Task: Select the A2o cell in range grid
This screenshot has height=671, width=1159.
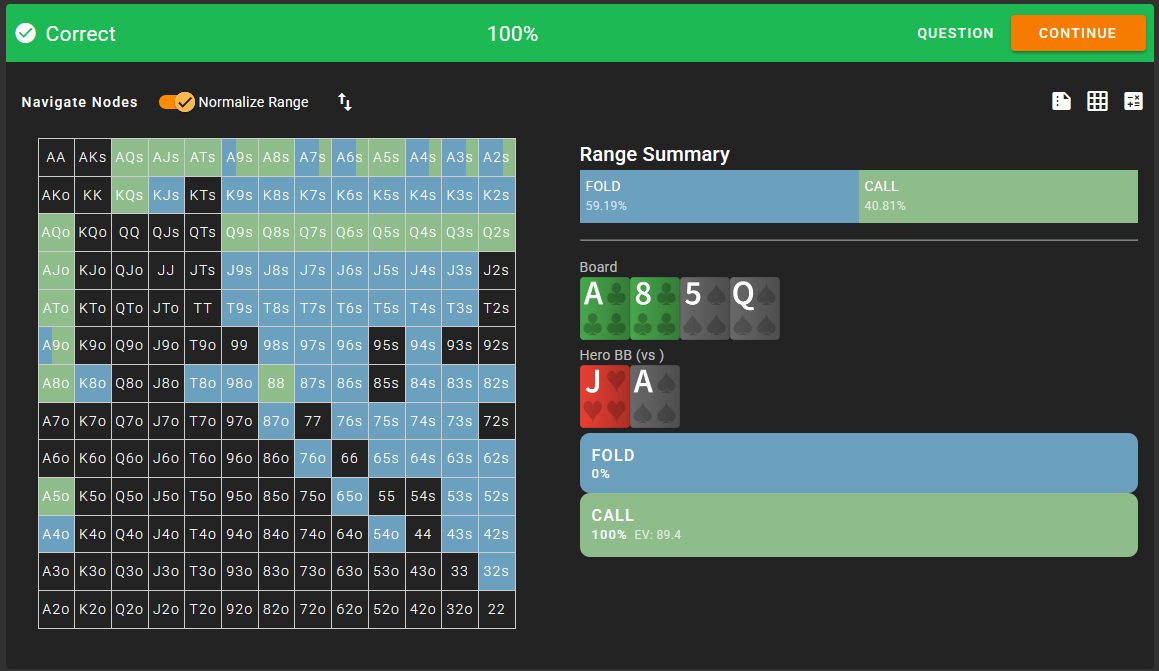Action: (x=56, y=610)
